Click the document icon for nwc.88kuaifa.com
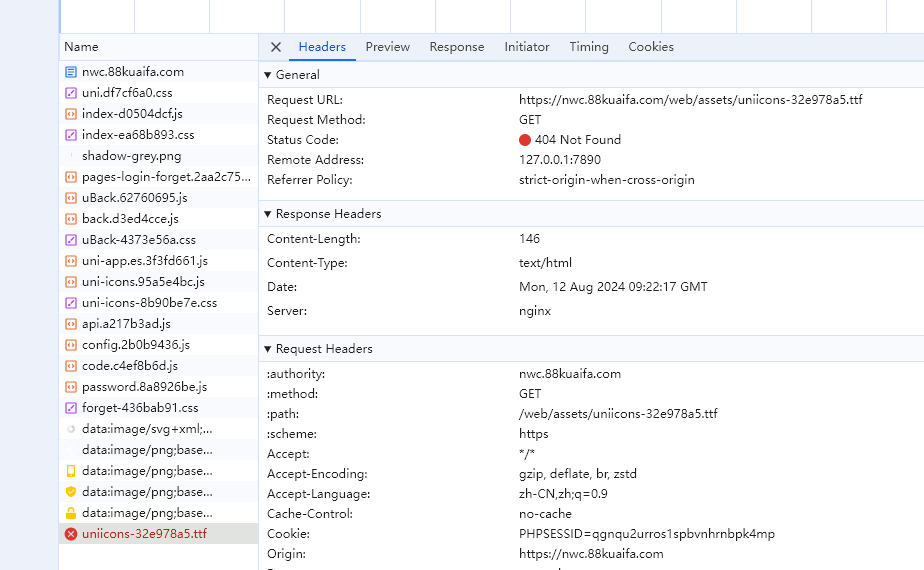Viewport: 924px width, 570px height. (x=71, y=72)
